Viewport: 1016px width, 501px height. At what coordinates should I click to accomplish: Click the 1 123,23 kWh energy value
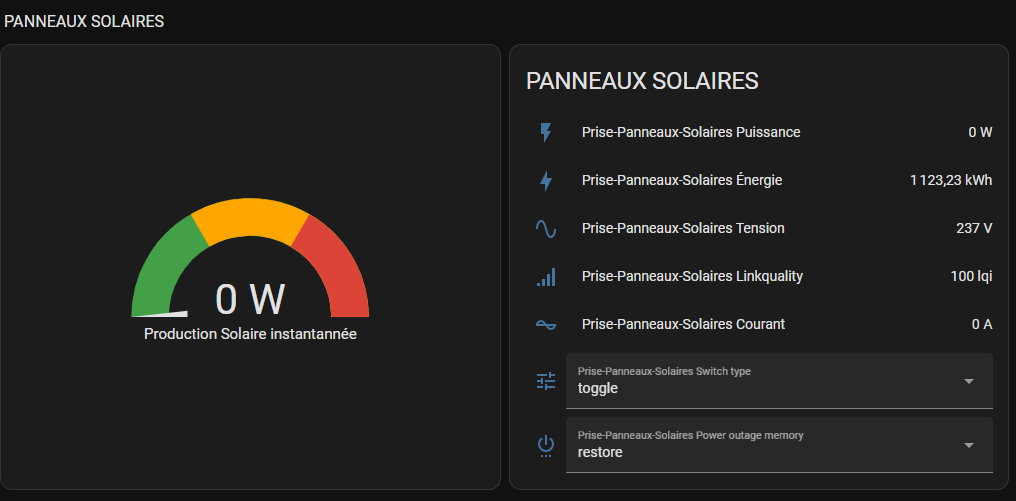tap(951, 180)
